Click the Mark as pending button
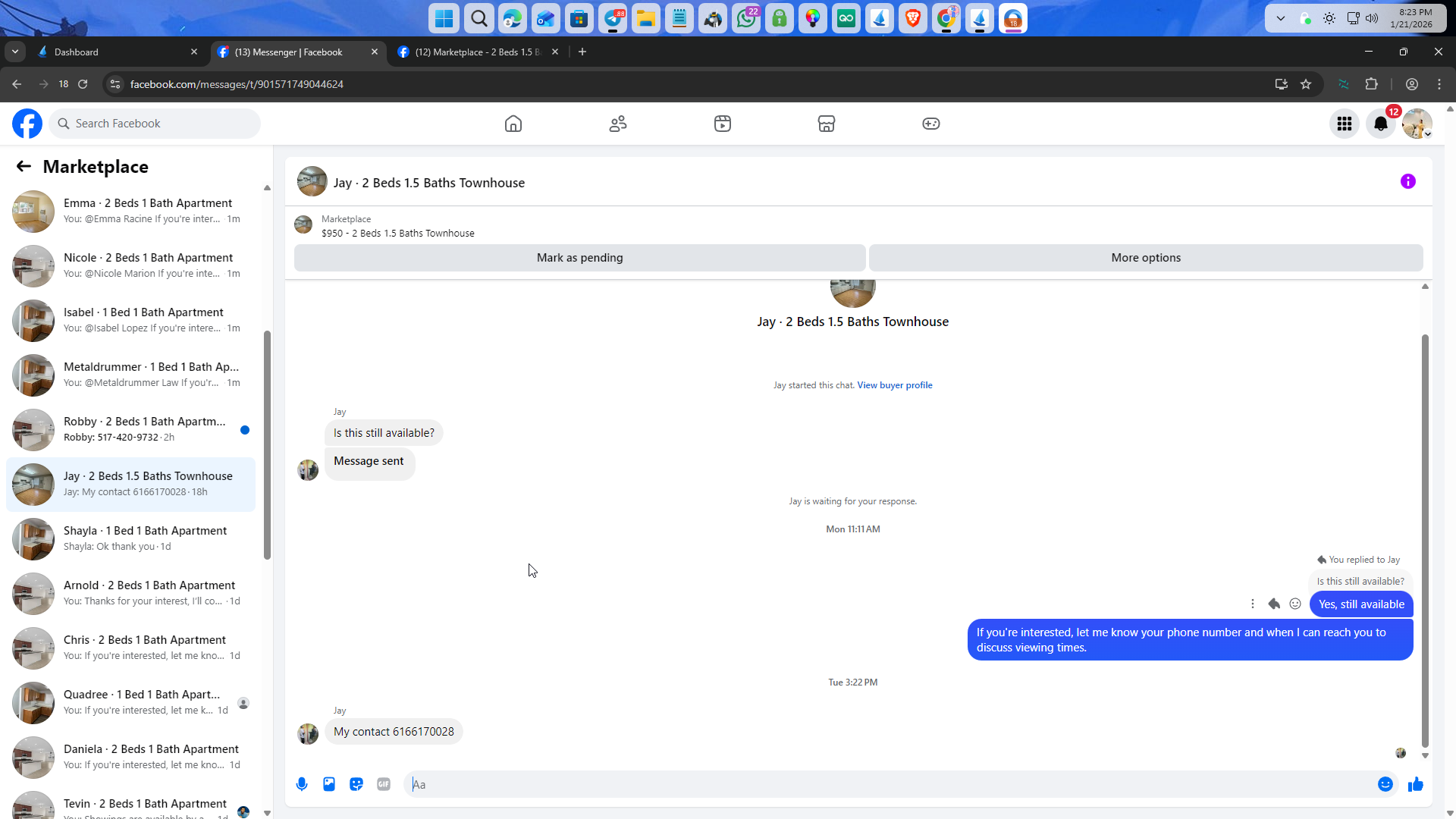 [x=579, y=258]
